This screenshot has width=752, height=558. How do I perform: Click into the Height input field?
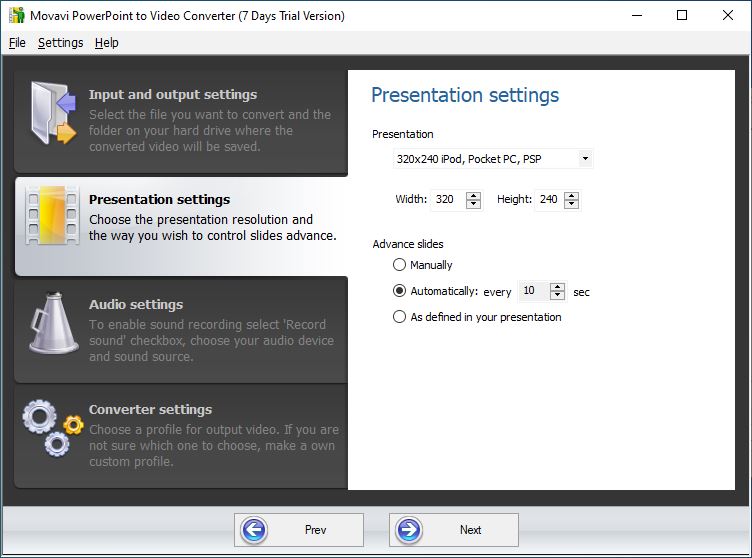550,200
